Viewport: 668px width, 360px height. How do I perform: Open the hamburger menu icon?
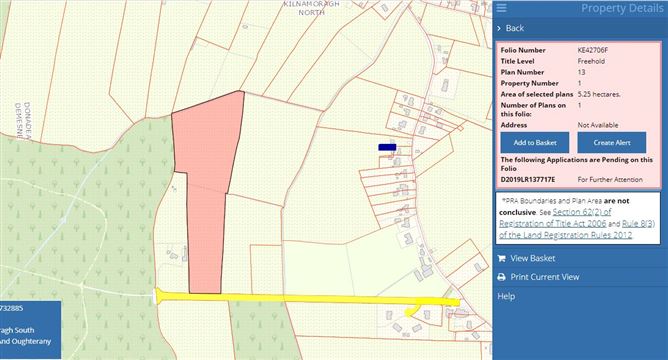501,8
